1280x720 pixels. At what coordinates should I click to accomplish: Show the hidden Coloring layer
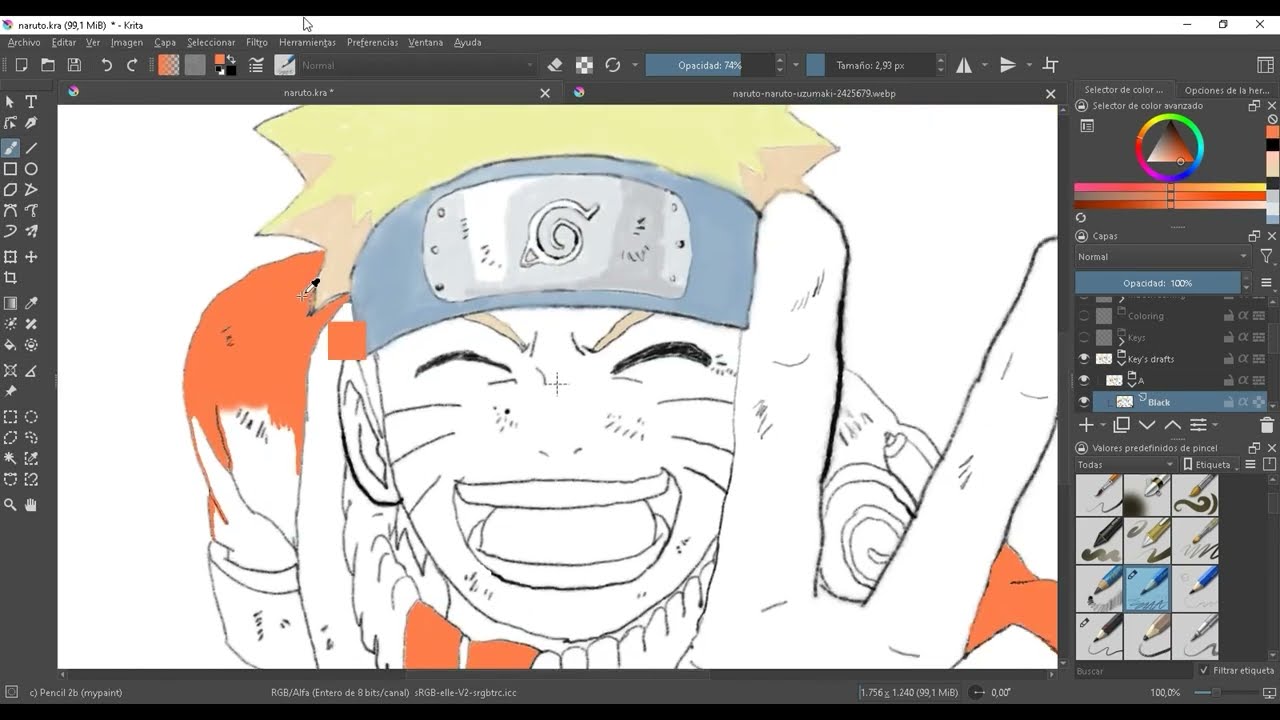click(x=1084, y=316)
